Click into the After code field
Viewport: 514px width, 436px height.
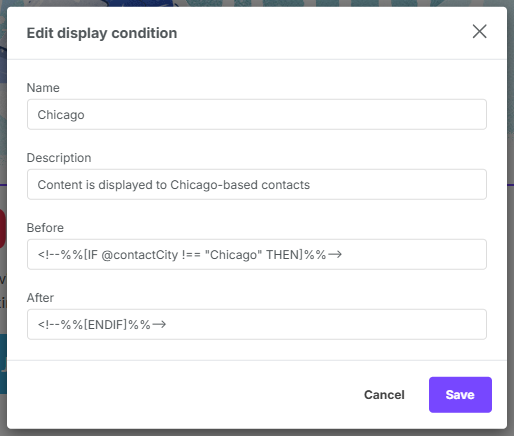(x=257, y=324)
